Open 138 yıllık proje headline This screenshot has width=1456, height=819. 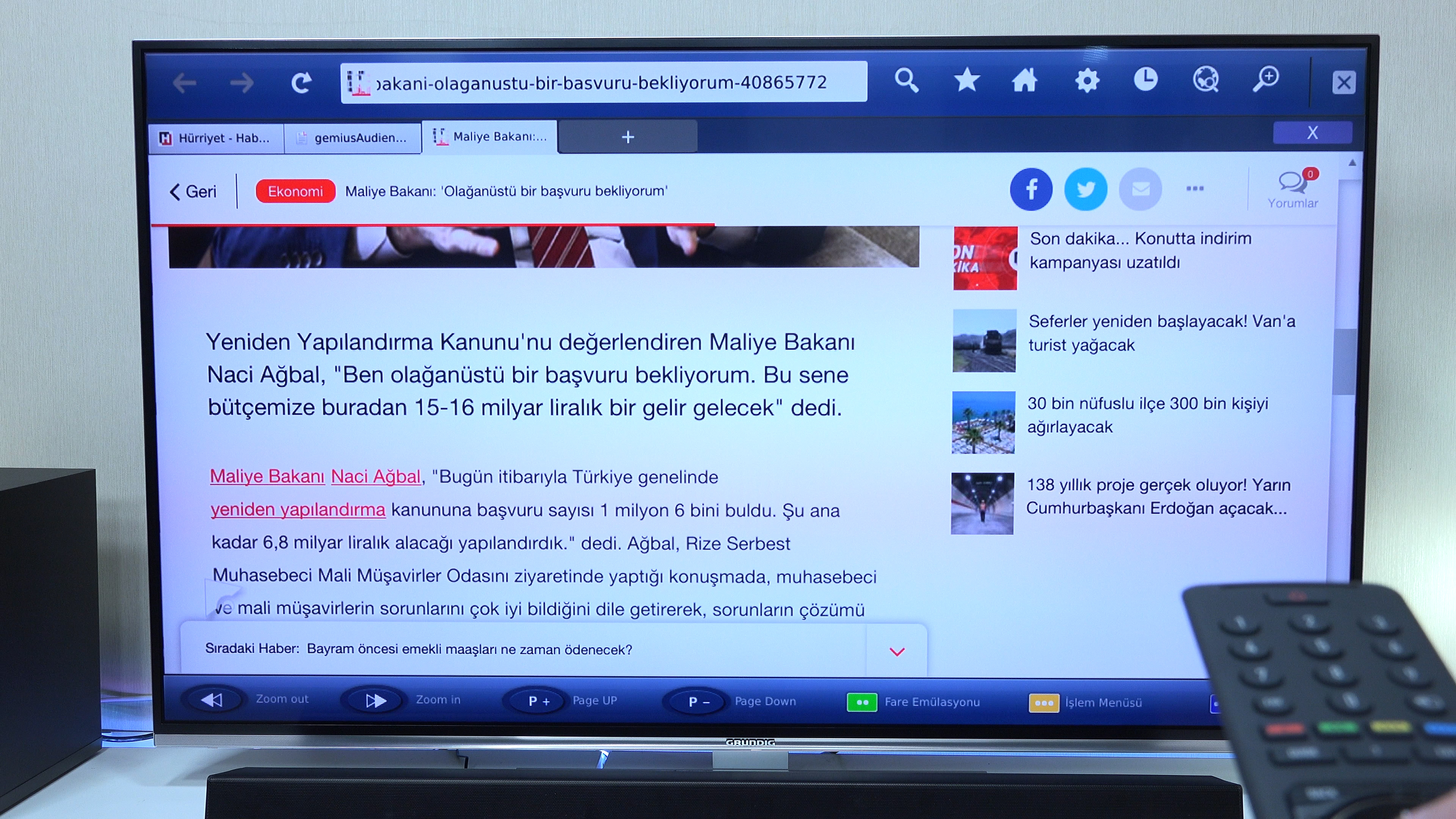[x=1158, y=496]
